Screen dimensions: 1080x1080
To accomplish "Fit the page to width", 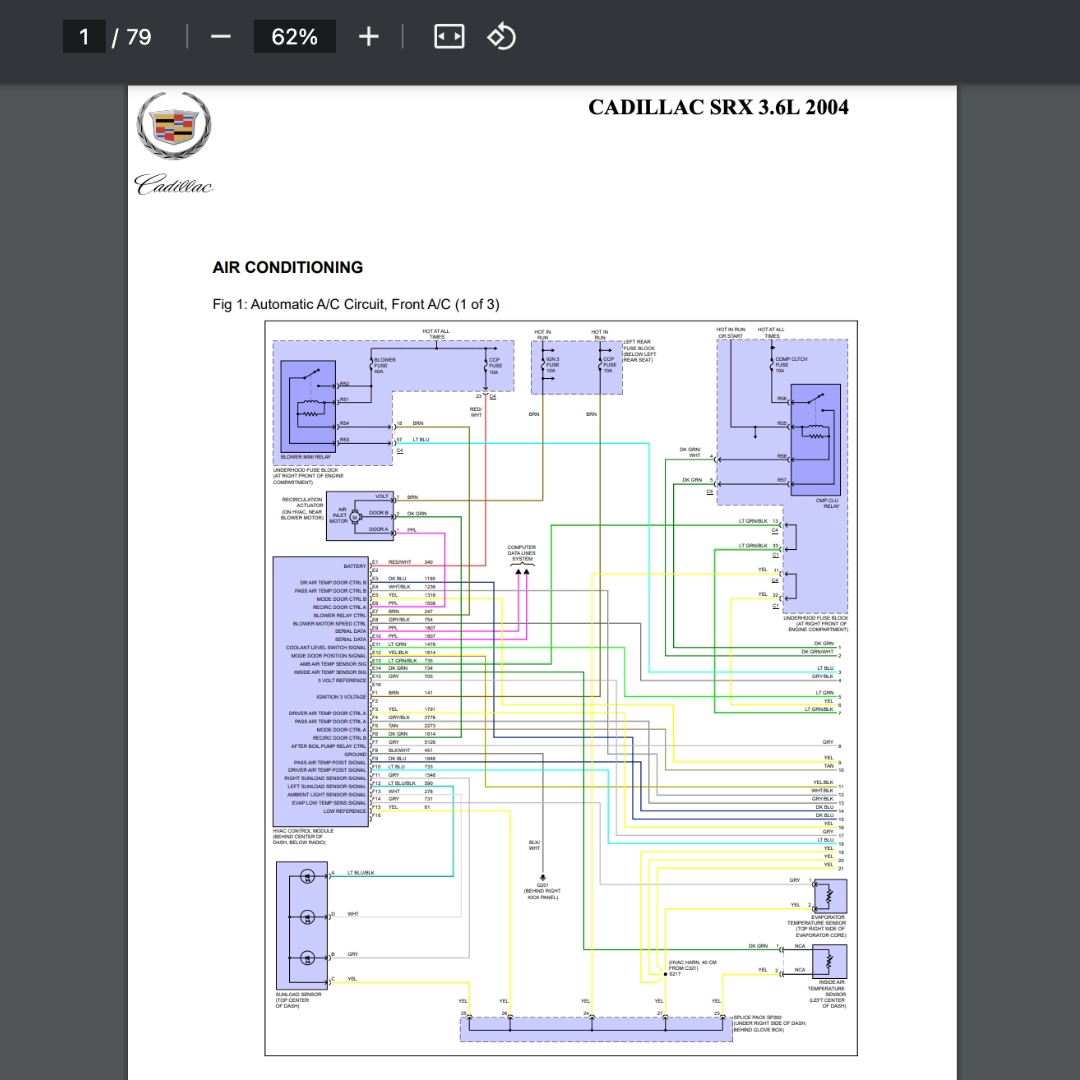I will [x=448, y=37].
